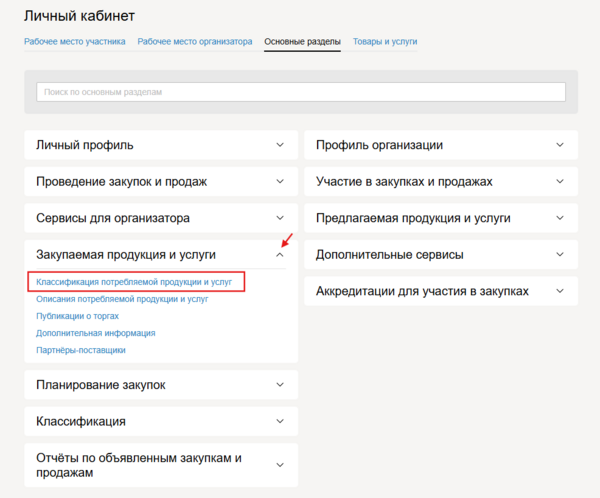Switch to Рабочее место участника tab

[75, 42]
